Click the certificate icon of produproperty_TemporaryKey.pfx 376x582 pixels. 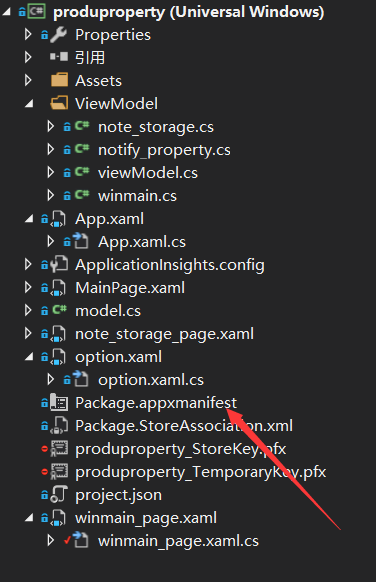59,472
